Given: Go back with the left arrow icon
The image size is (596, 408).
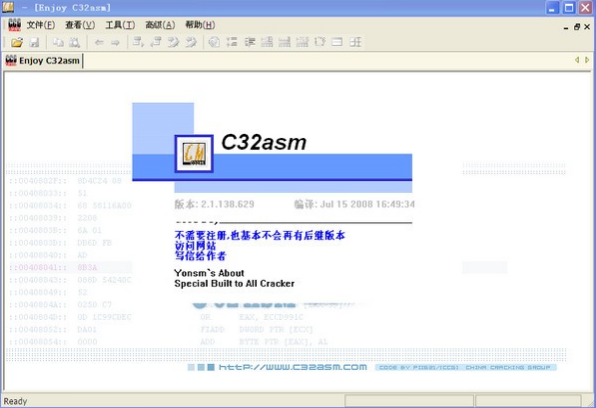Looking at the screenshot, I should [99, 42].
